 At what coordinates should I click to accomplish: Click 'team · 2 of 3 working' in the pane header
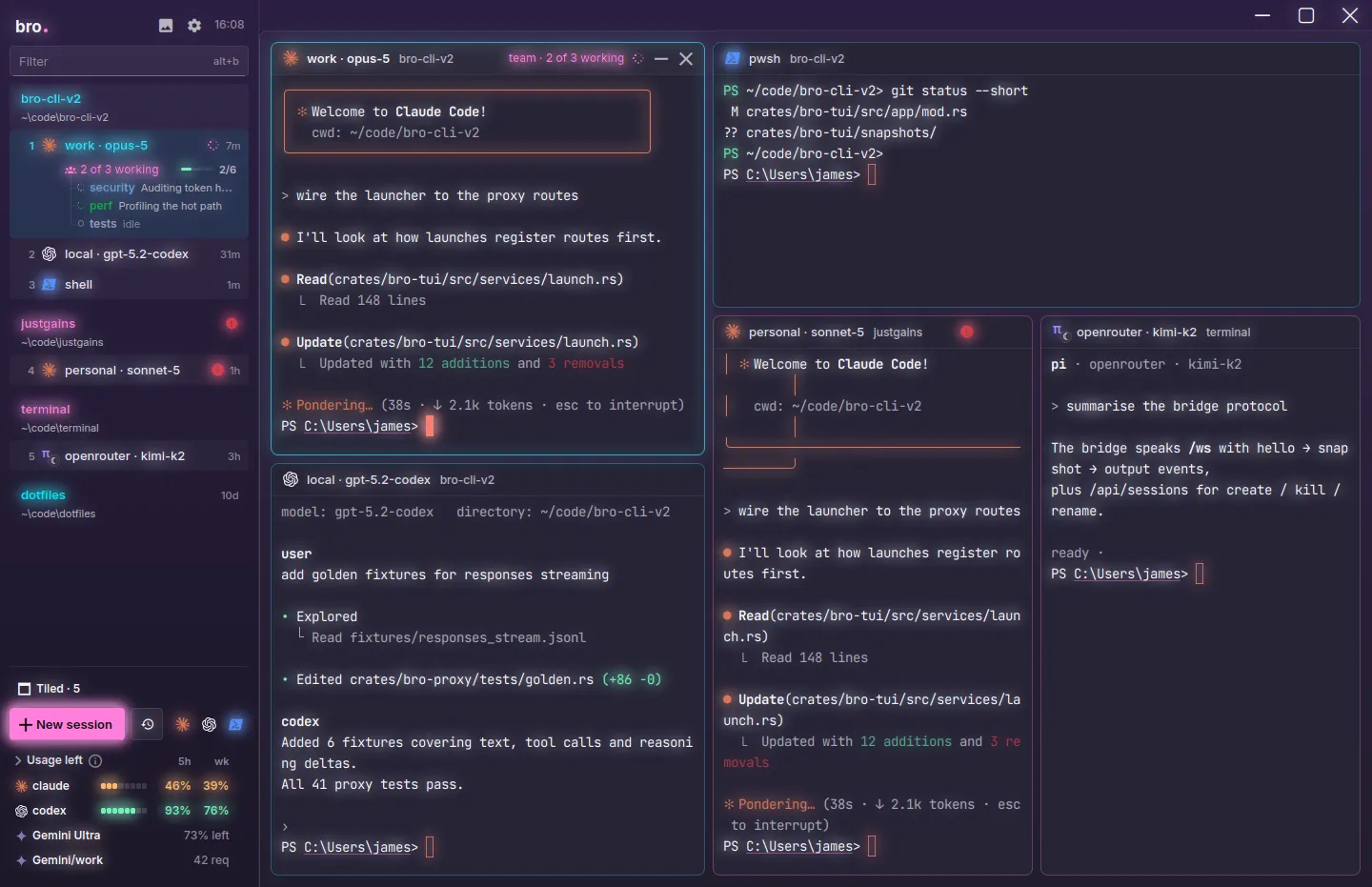(566, 59)
